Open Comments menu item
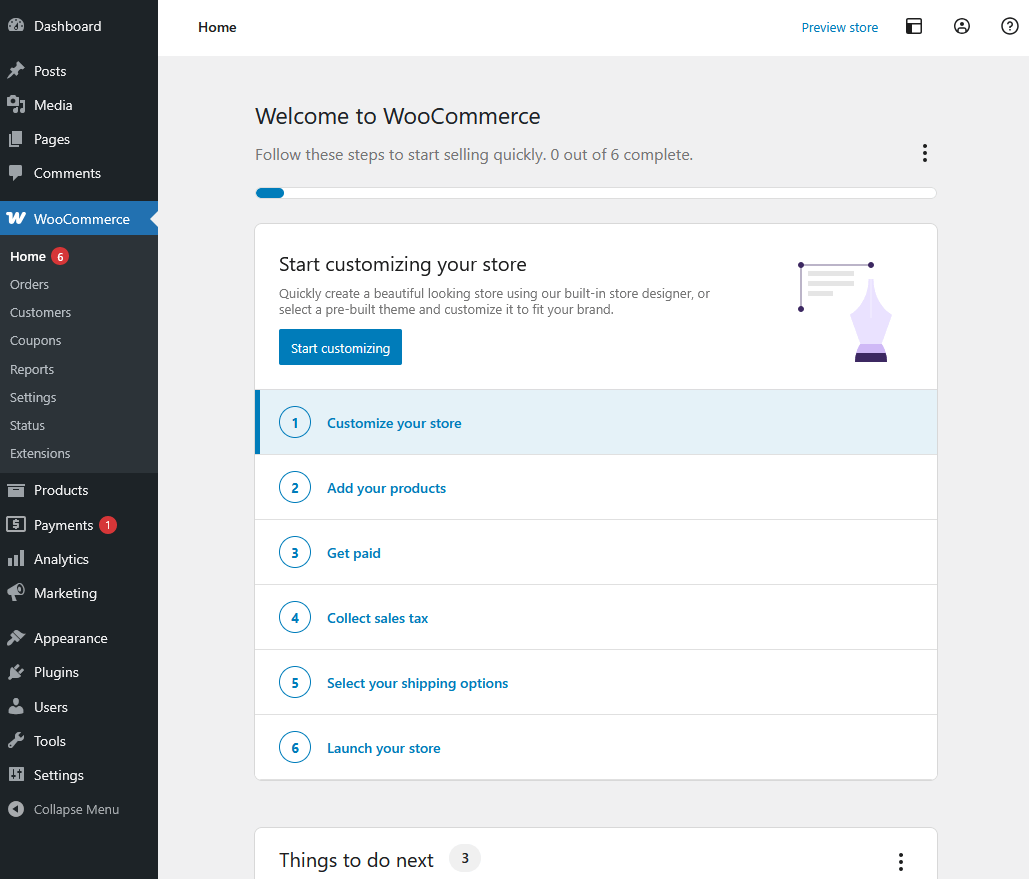The image size is (1029, 879). pos(79,173)
